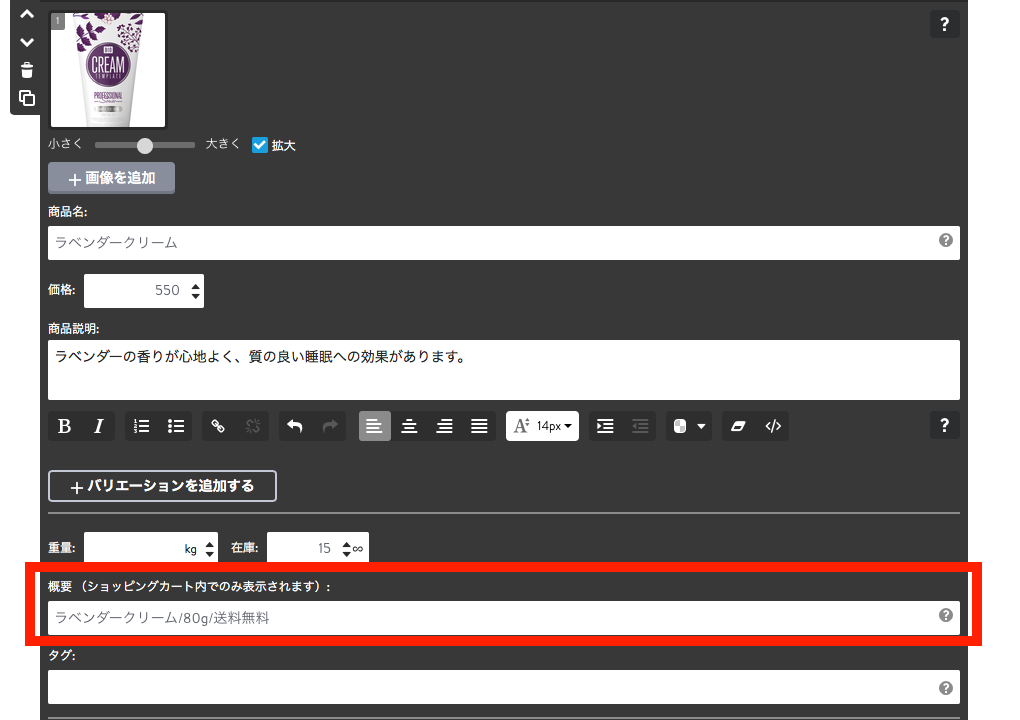This screenshot has width=1020, height=720.
Task: Apply italic formatting to the description text
Action: pyautogui.click(x=99, y=426)
